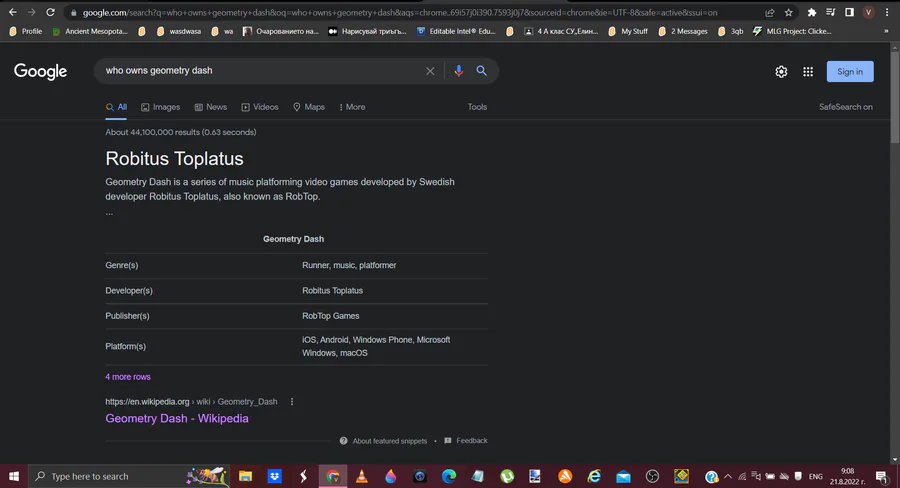This screenshot has height=488, width=900.
Task: Show more bookmarks with the overflow chevron
Action: [887, 31]
